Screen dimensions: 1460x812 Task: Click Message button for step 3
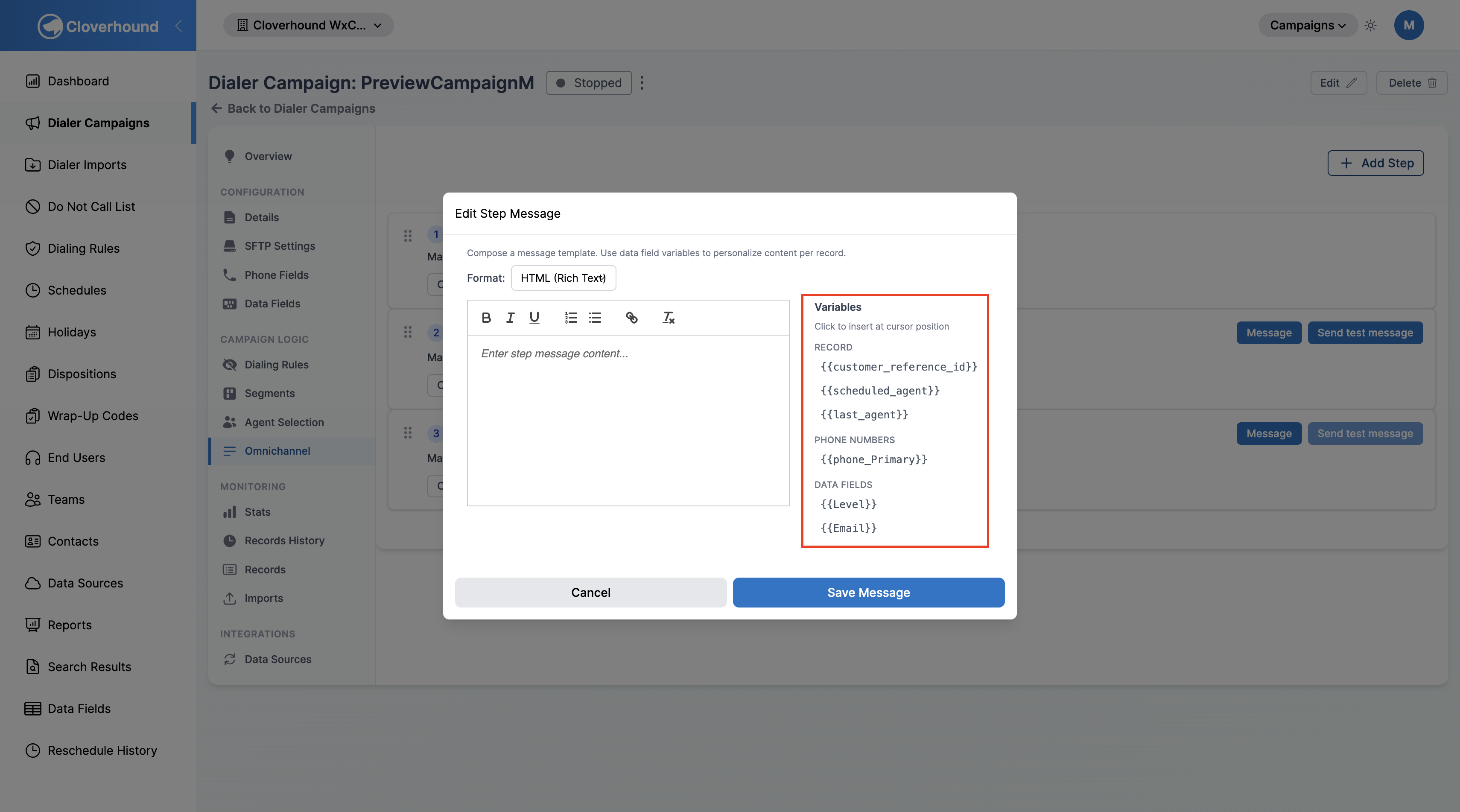pos(1269,433)
